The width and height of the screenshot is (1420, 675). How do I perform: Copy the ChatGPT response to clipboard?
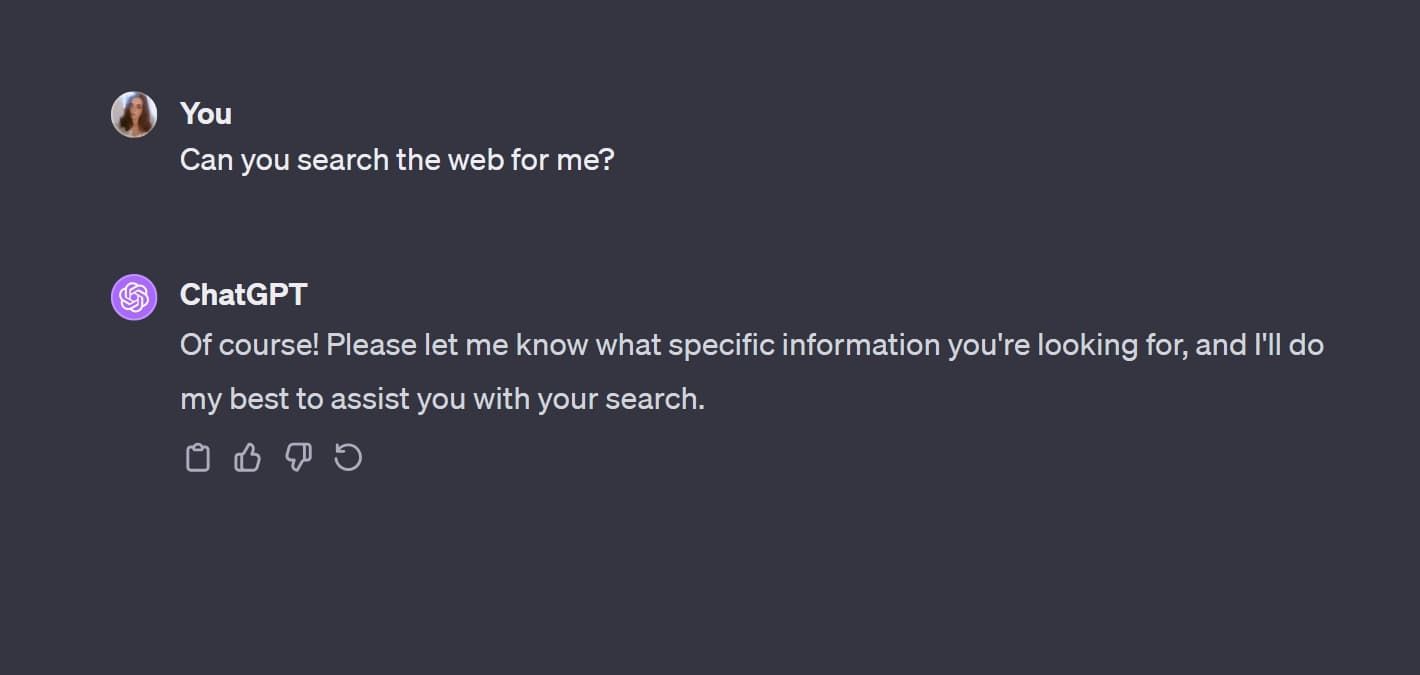198,458
